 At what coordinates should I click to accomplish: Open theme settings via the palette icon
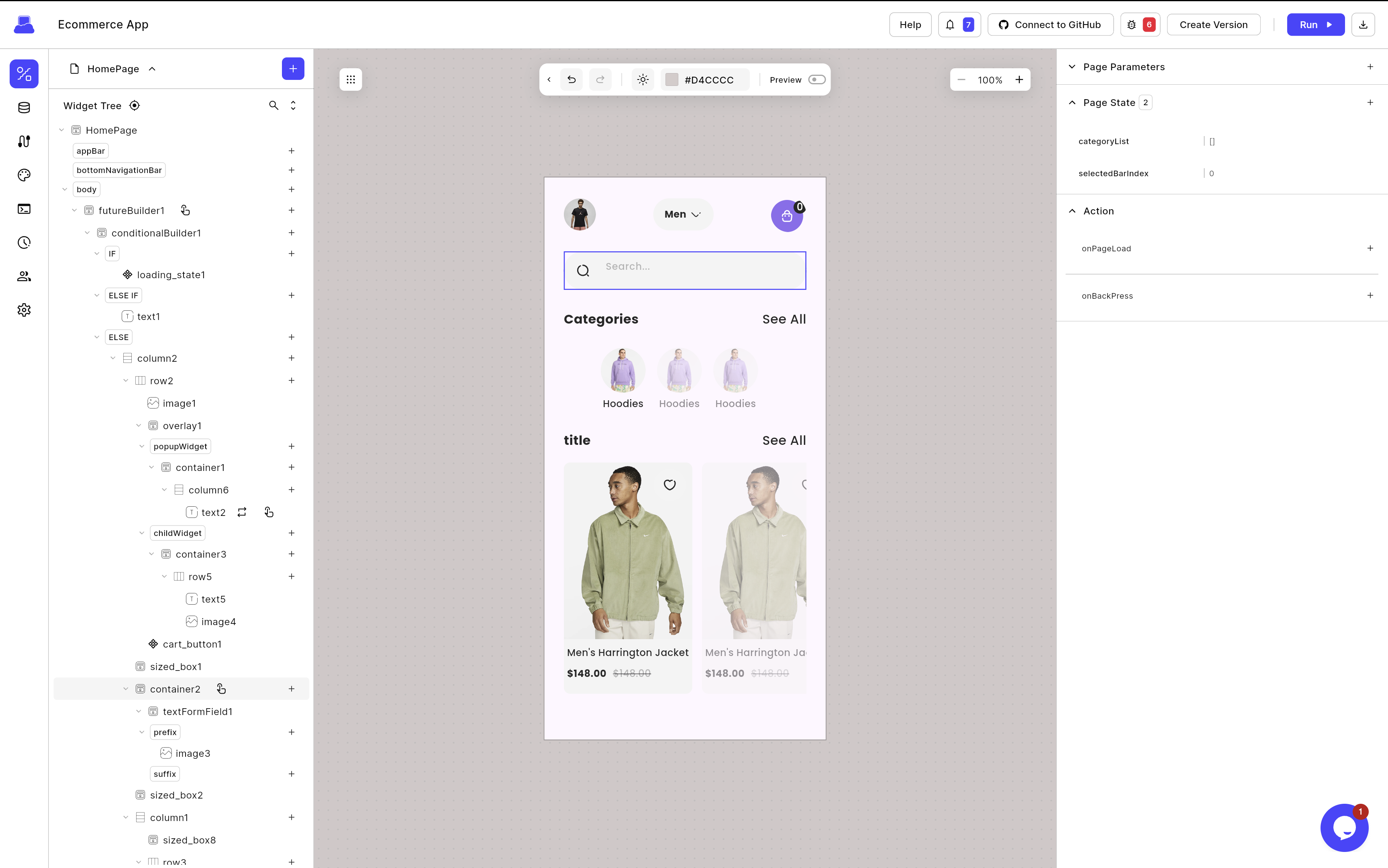point(24,175)
